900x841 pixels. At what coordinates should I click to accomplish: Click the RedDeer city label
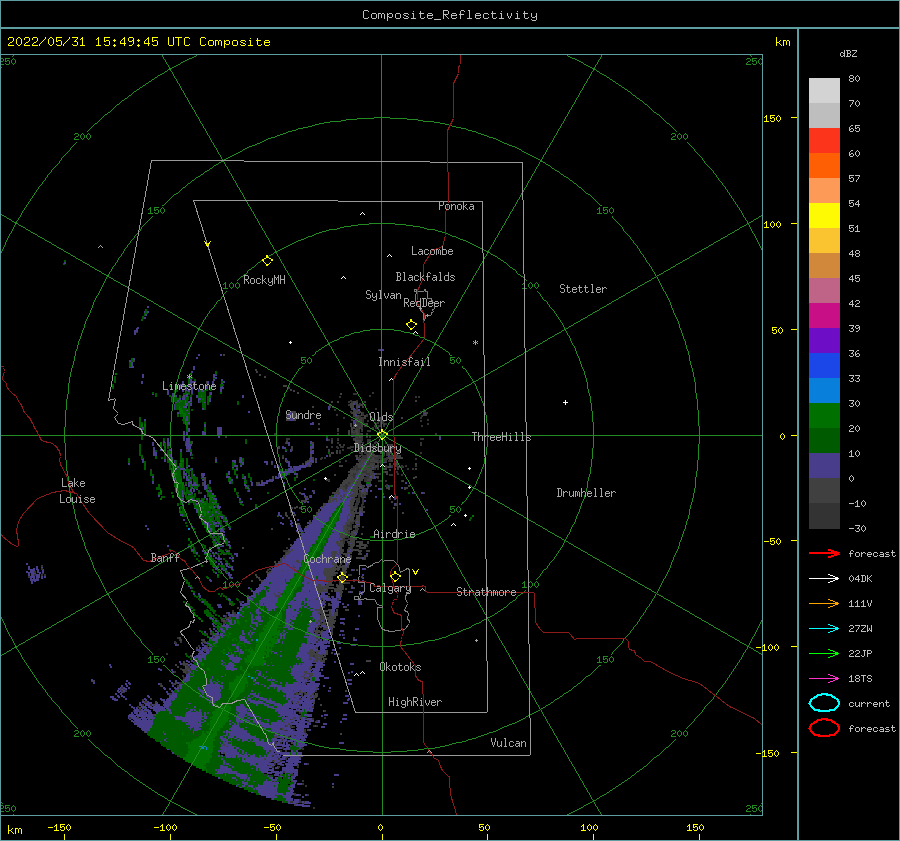(424, 303)
